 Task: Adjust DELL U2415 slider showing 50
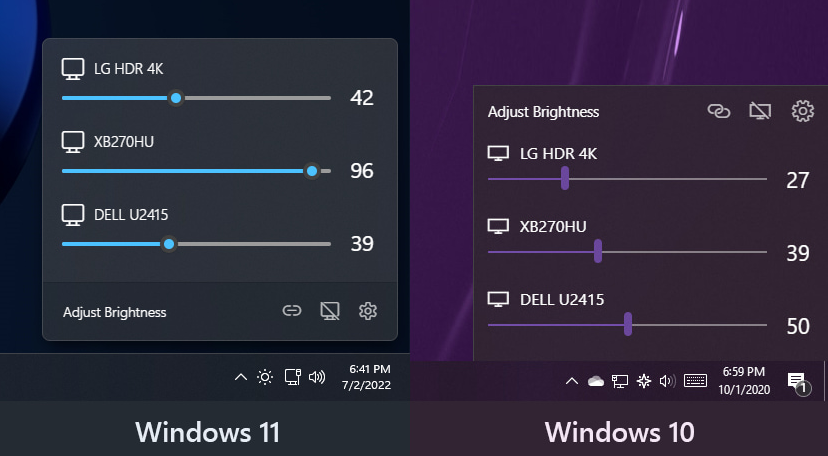(x=627, y=325)
